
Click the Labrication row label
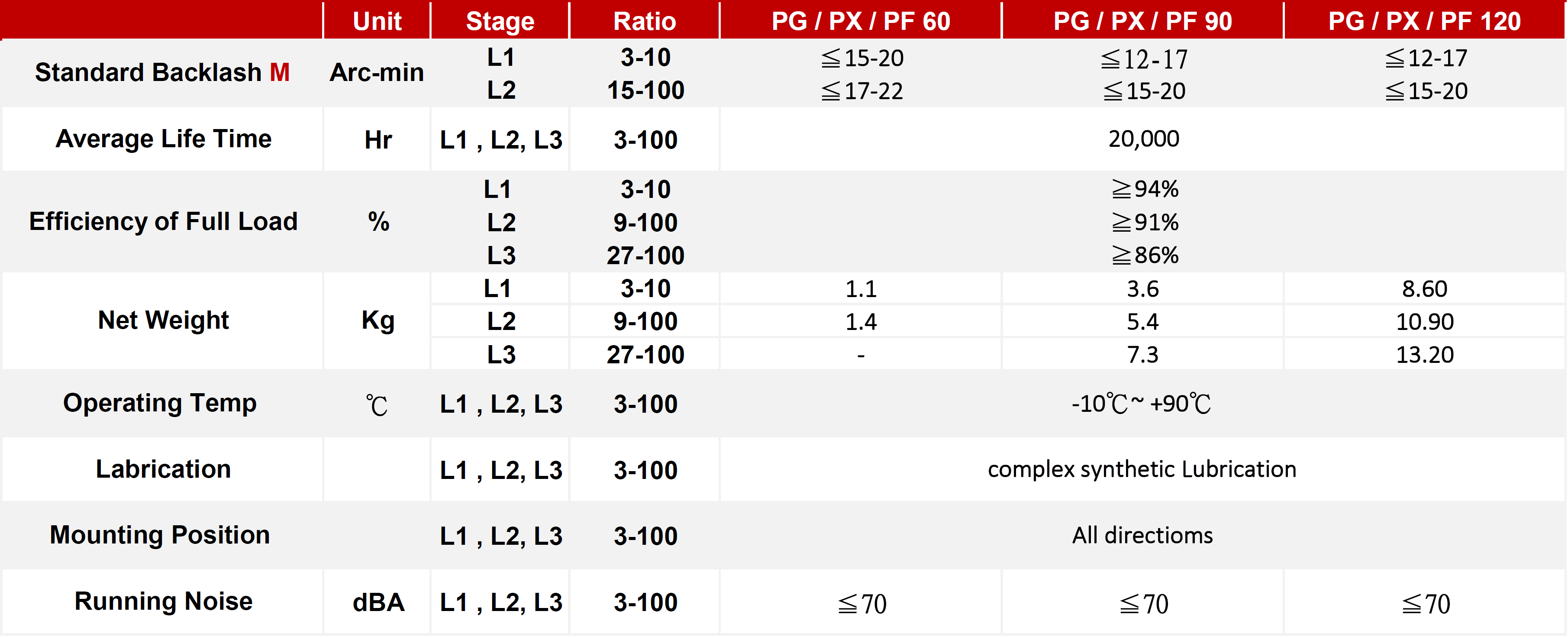(163, 469)
